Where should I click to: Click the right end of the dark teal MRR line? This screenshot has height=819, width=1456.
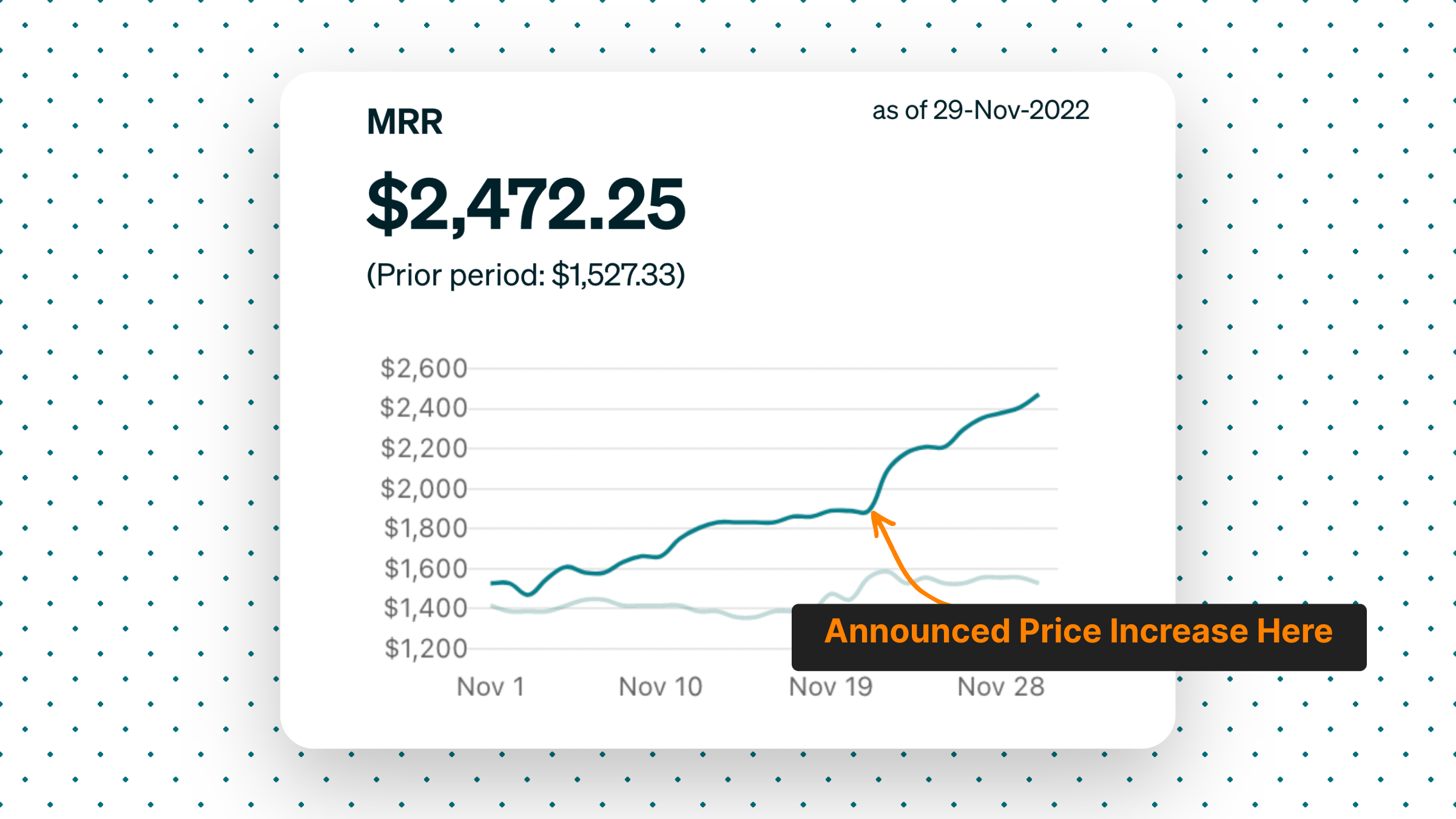pos(1037,396)
